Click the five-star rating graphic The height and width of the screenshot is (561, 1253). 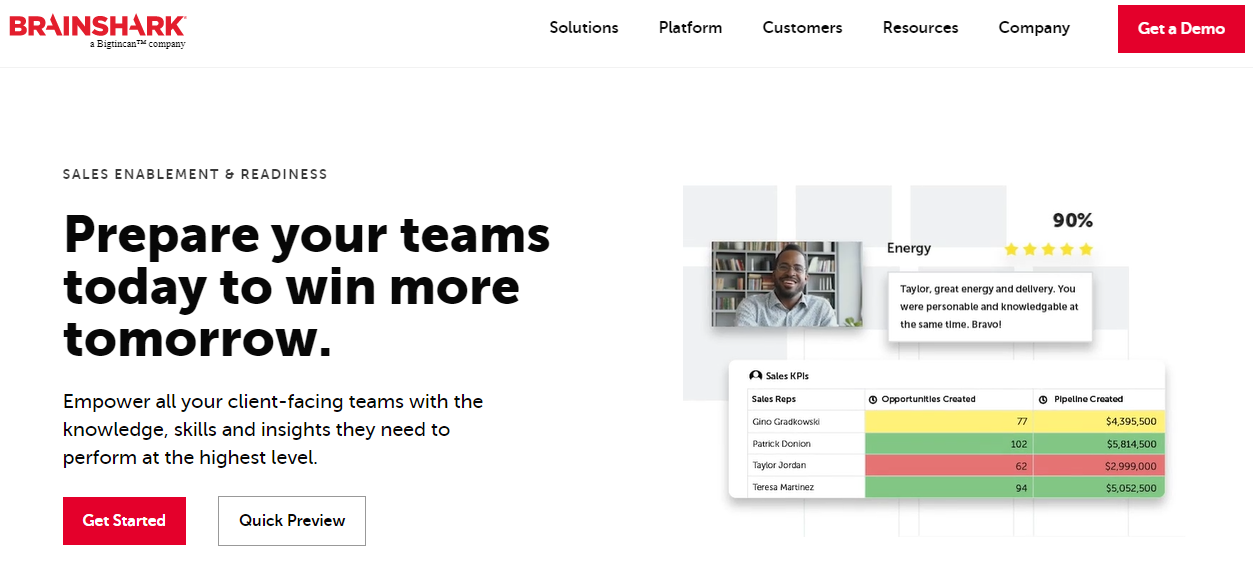(1048, 249)
